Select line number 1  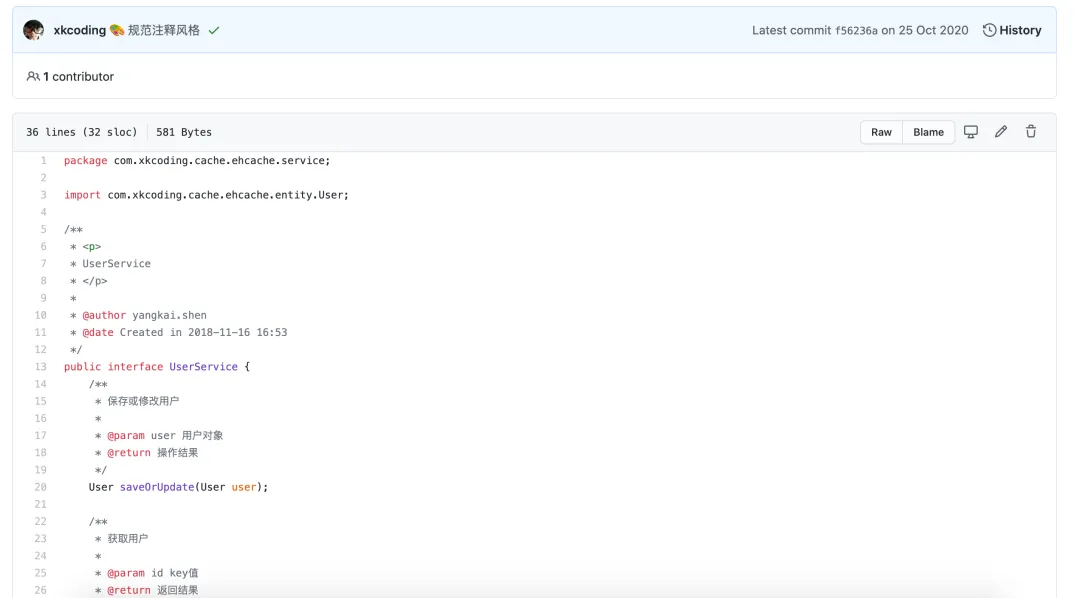tap(43, 161)
